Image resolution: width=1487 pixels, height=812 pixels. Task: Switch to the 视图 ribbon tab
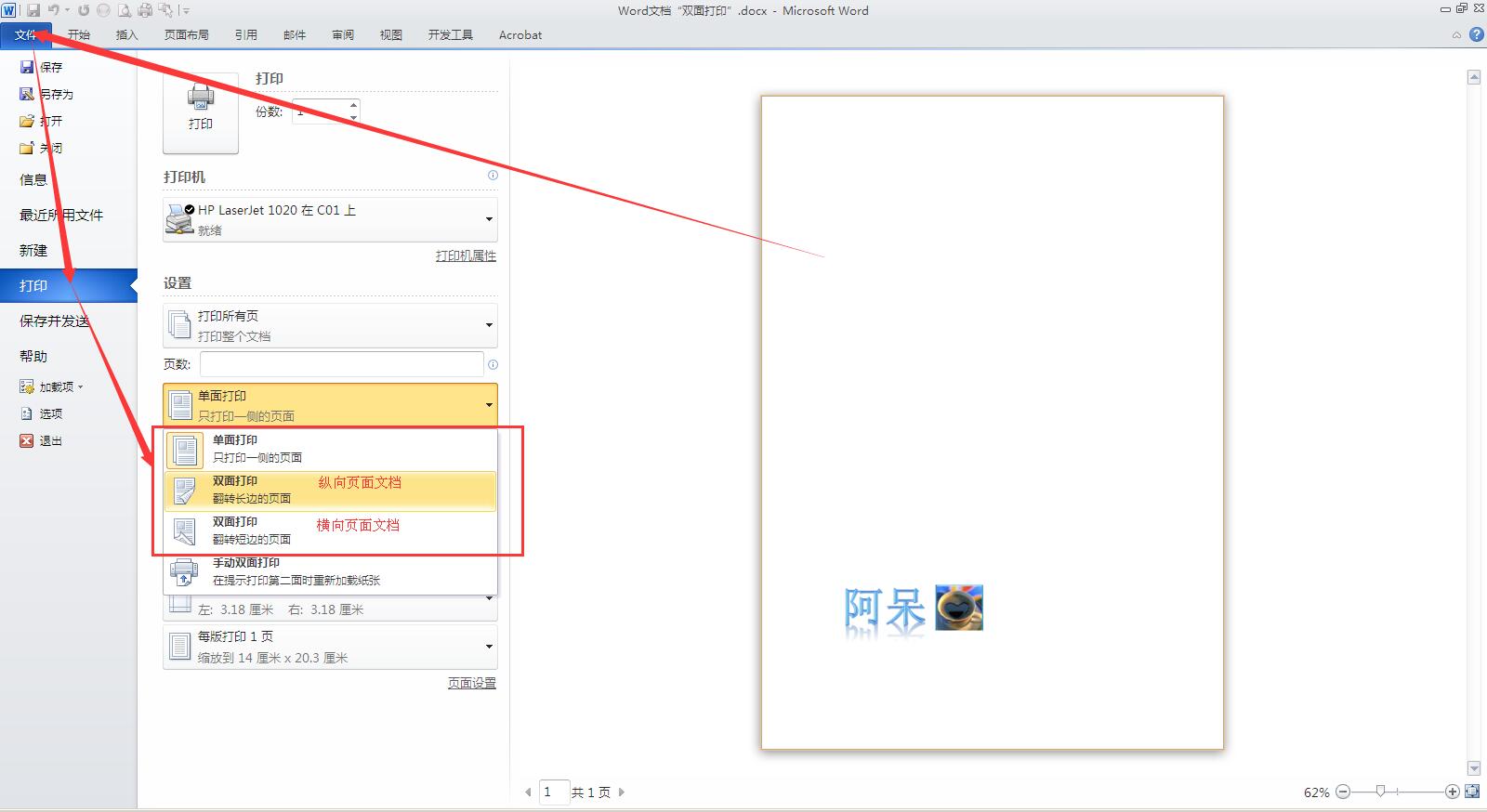tap(391, 35)
